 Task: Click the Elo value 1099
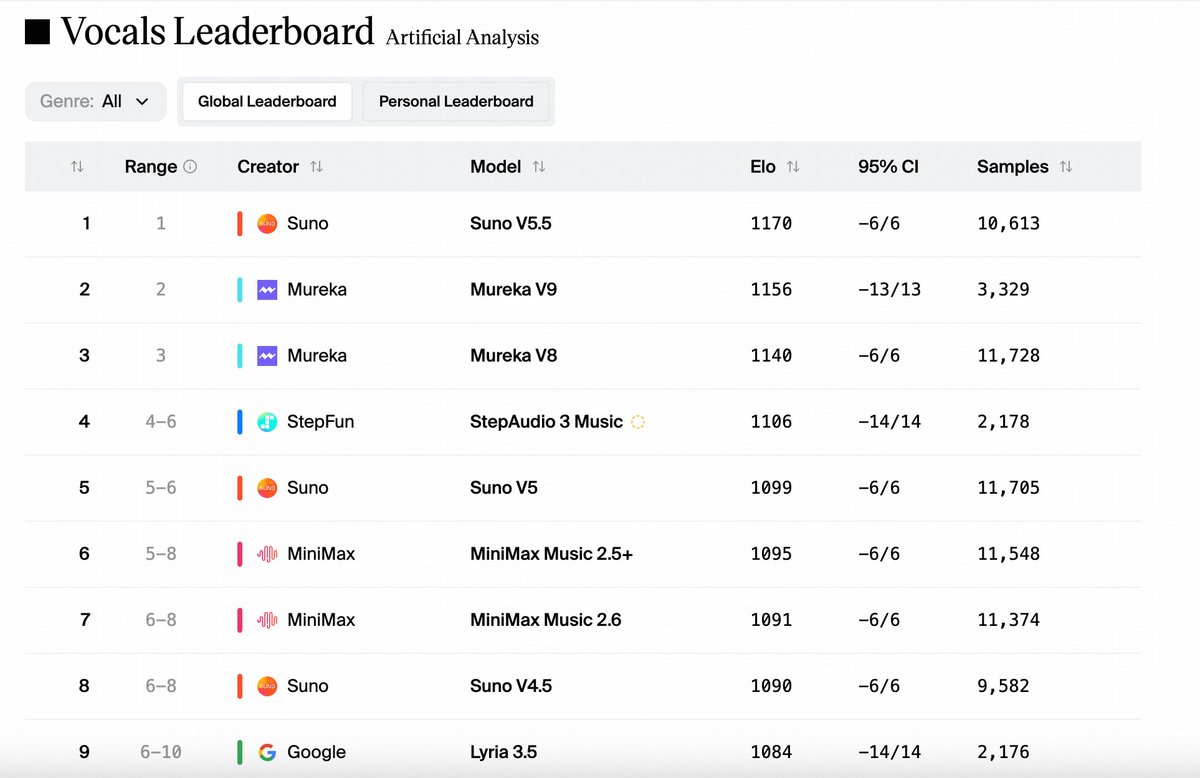point(771,487)
